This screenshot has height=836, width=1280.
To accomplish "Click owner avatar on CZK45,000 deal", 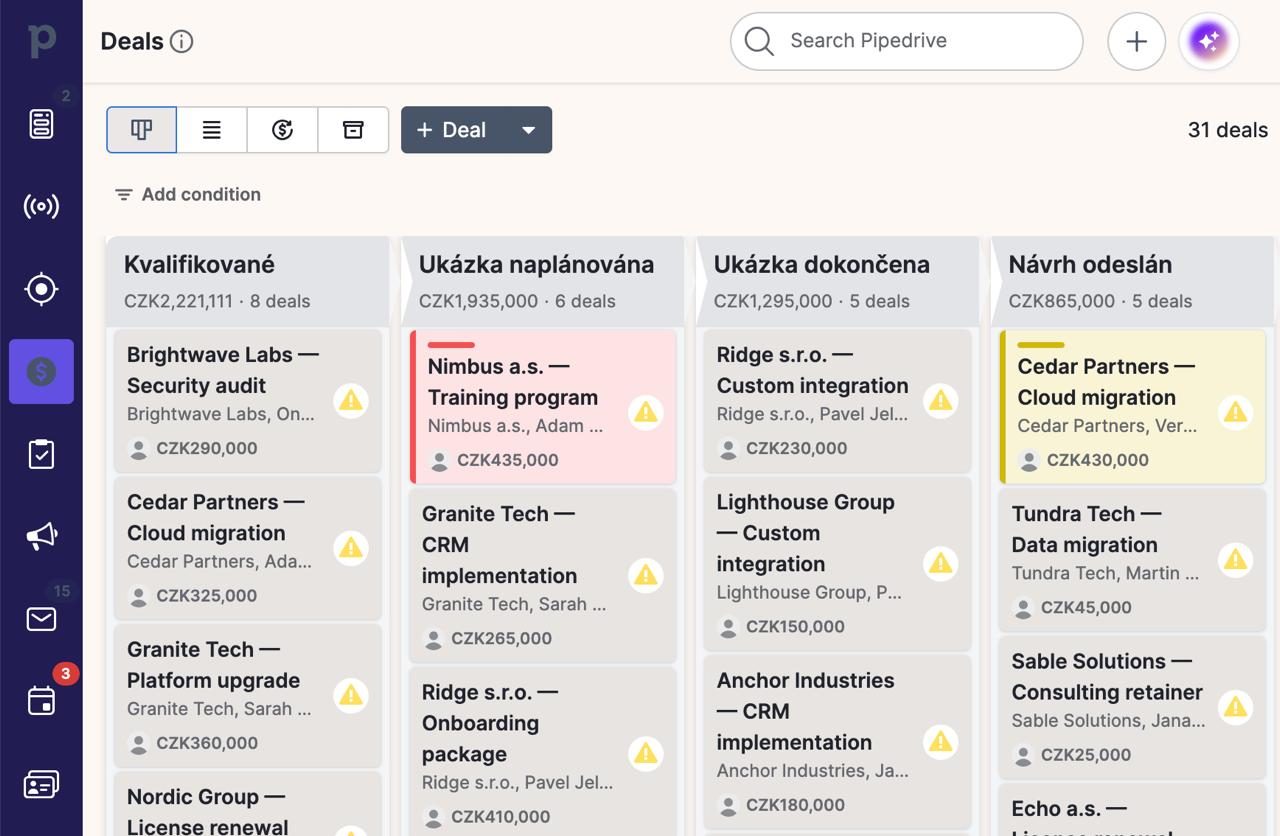I will tap(1023, 608).
